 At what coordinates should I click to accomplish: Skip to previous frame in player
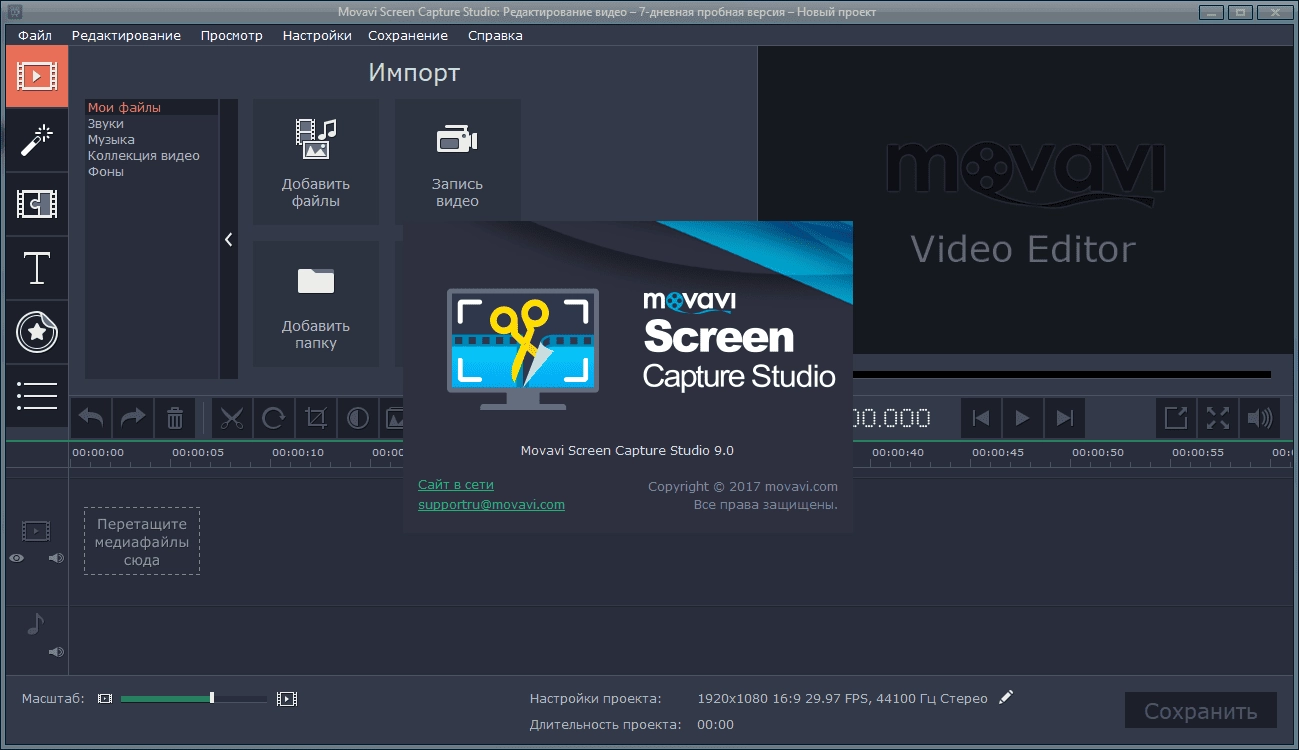point(981,418)
